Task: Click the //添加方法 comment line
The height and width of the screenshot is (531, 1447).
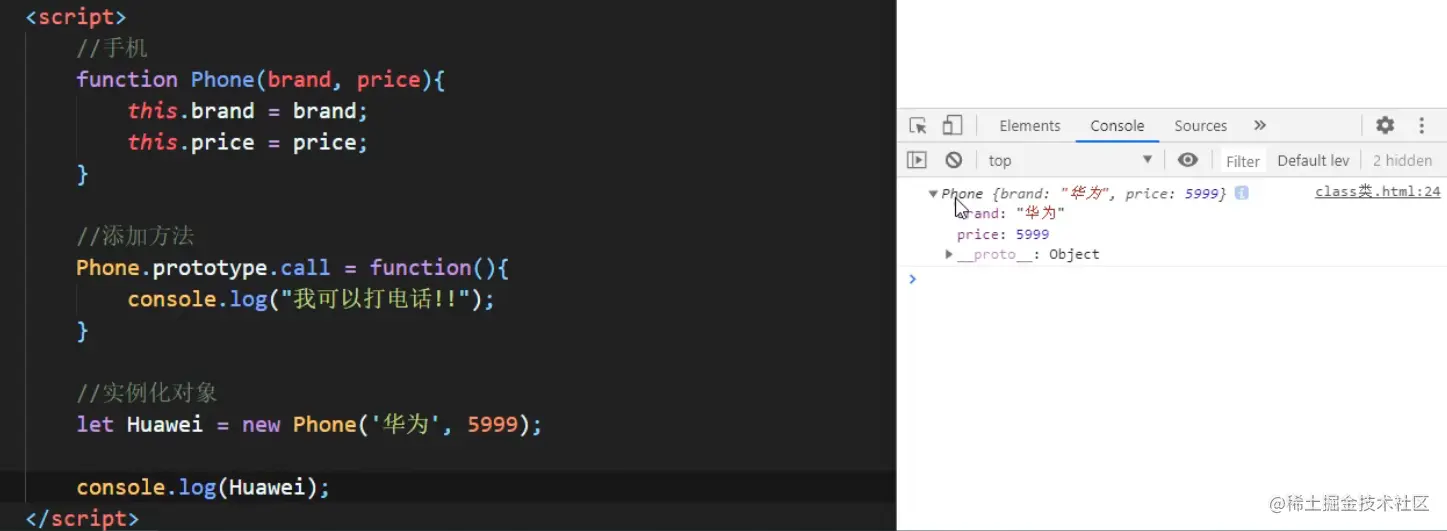Action: (x=135, y=236)
